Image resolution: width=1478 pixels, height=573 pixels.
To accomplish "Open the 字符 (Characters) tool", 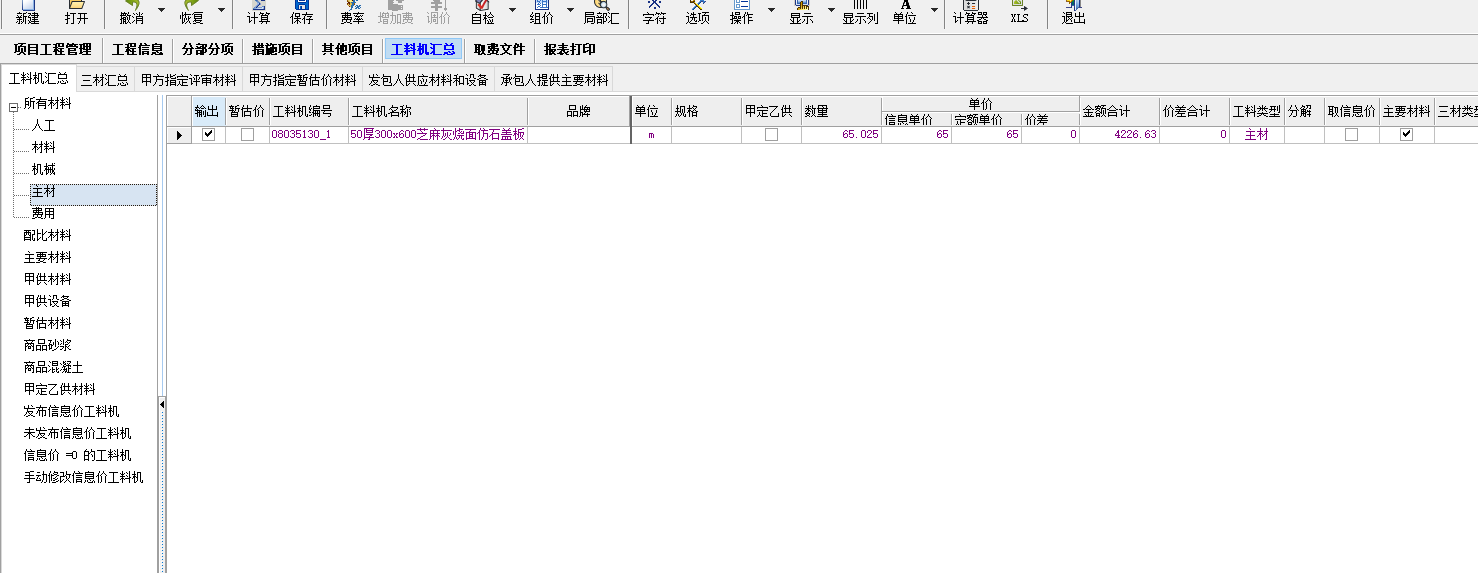I will click(x=654, y=13).
